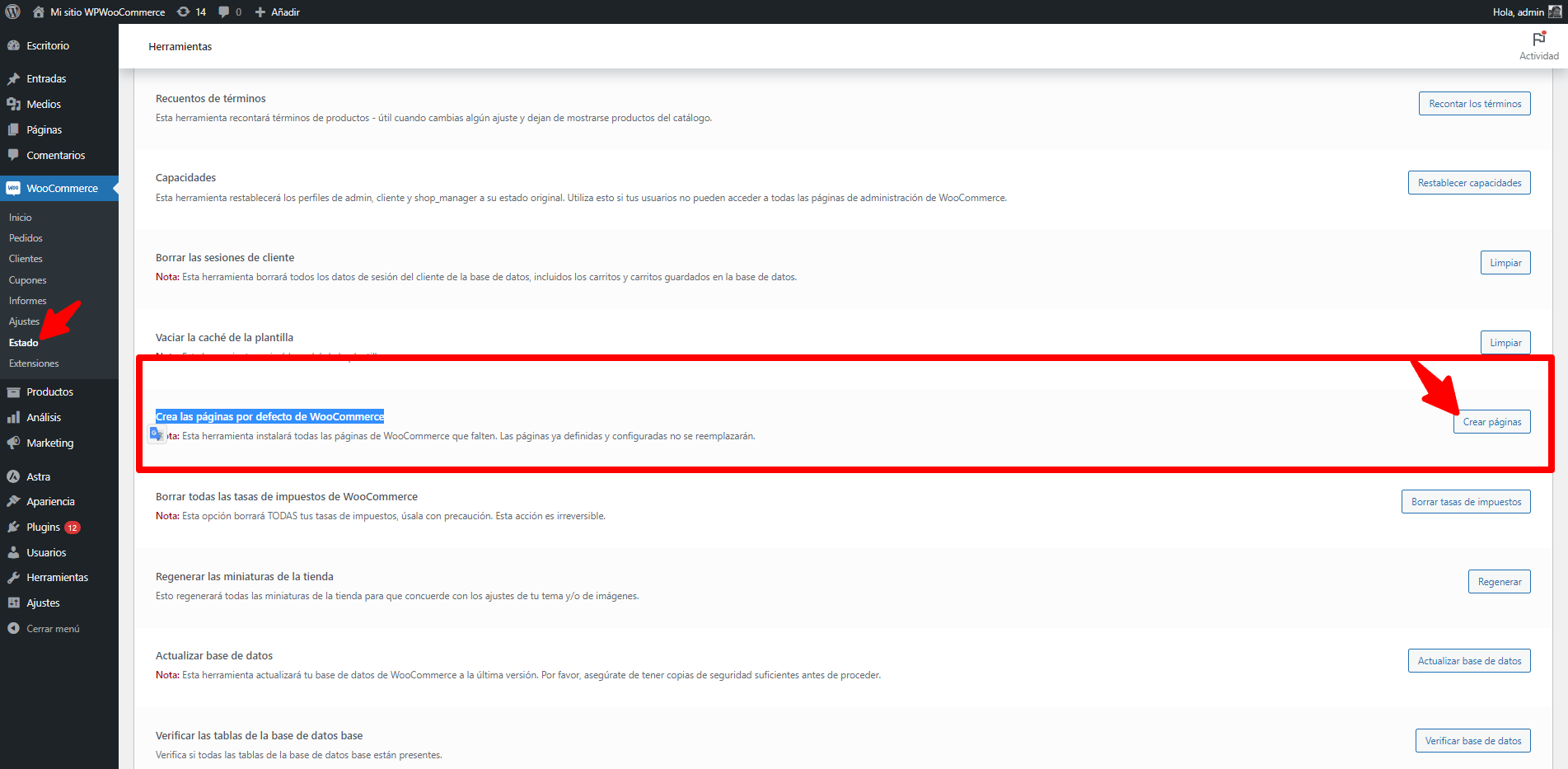The image size is (1568, 769).
Task: Click the Productos box icon
Action: tap(13, 392)
